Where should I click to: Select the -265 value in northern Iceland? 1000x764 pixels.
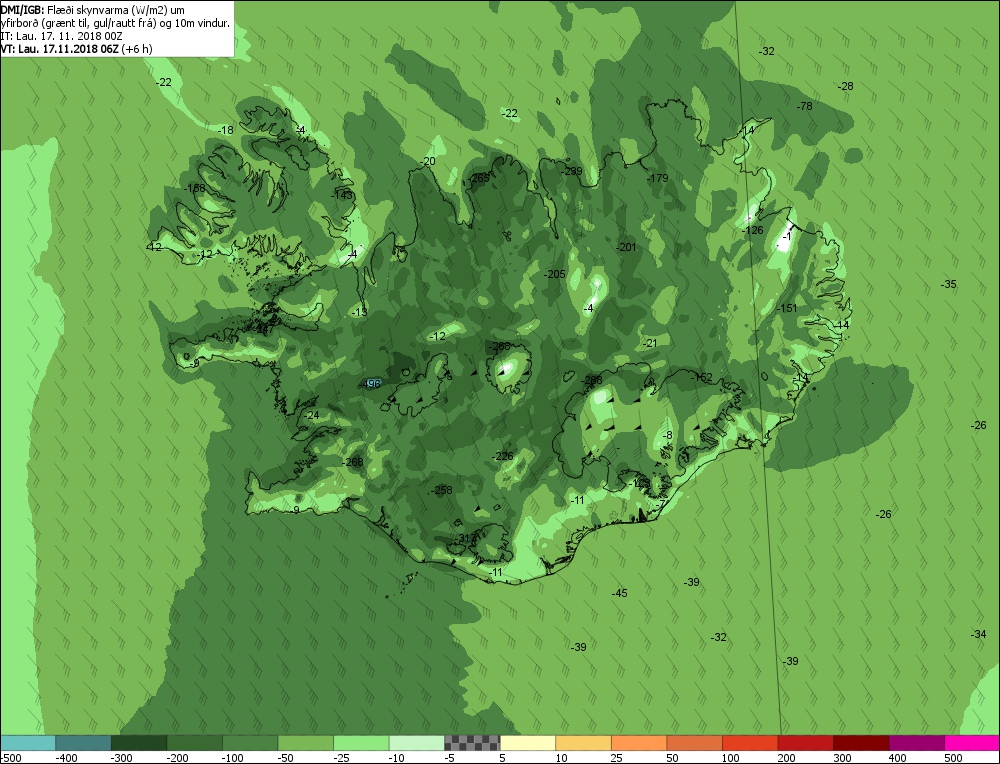click(x=478, y=178)
